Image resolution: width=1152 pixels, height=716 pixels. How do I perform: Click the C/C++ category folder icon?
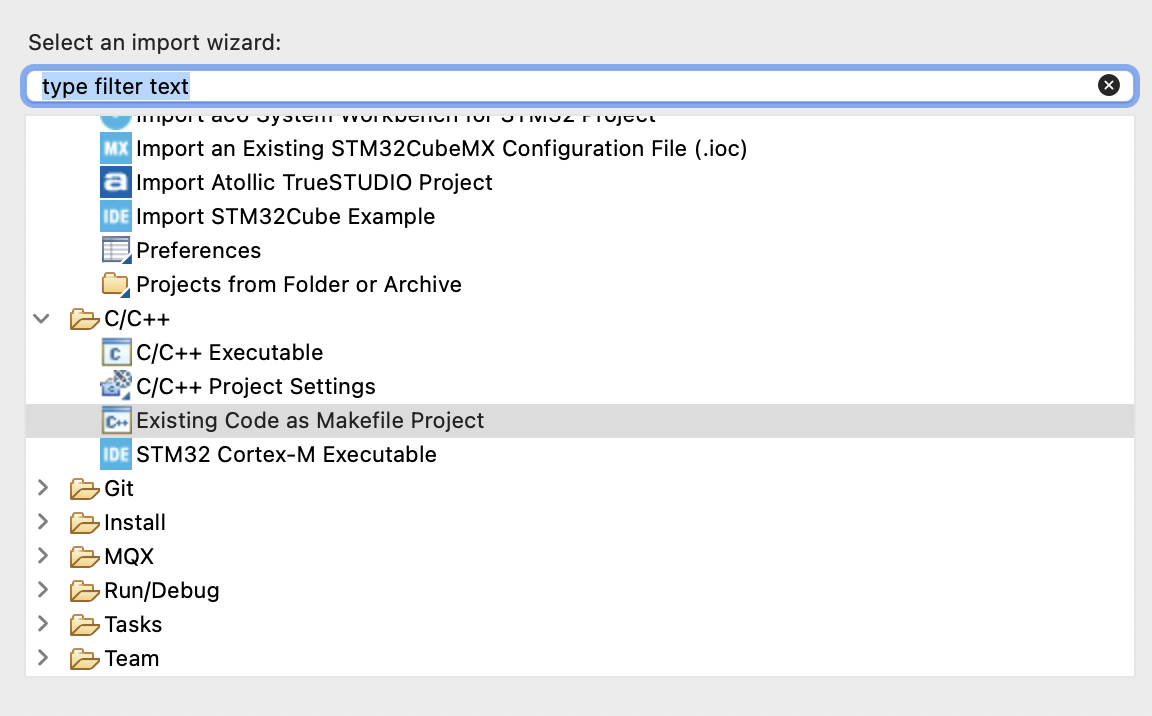click(x=84, y=318)
